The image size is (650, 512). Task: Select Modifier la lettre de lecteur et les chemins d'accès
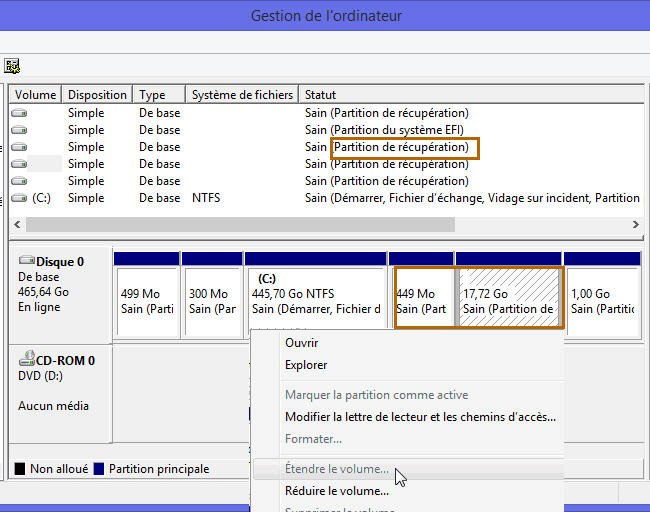coord(420,417)
